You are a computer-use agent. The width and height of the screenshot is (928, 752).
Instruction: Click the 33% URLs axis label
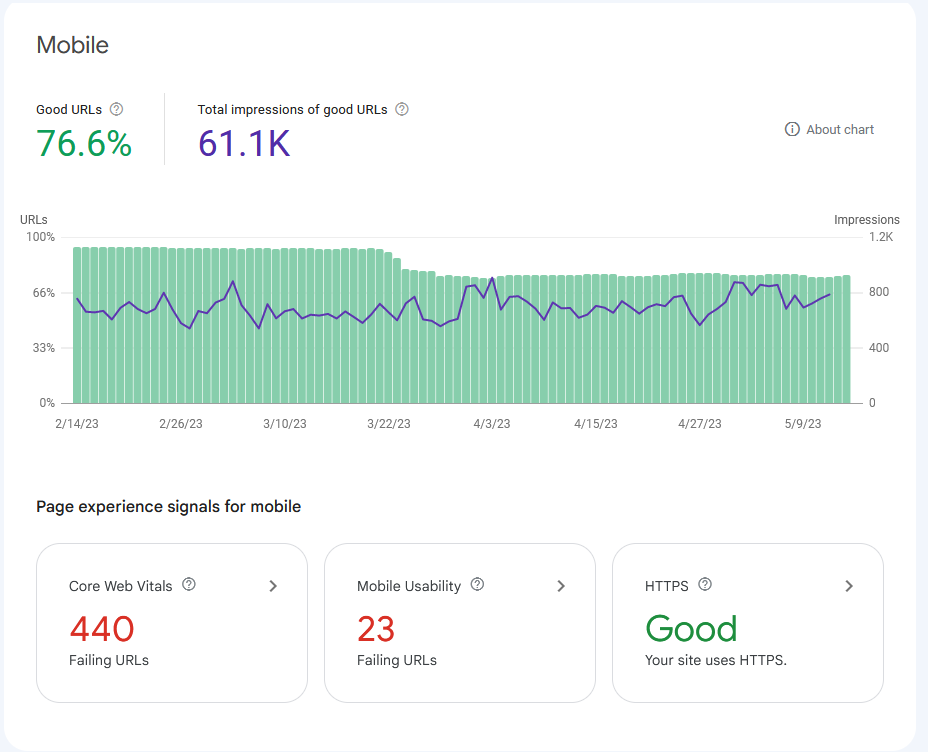43,348
